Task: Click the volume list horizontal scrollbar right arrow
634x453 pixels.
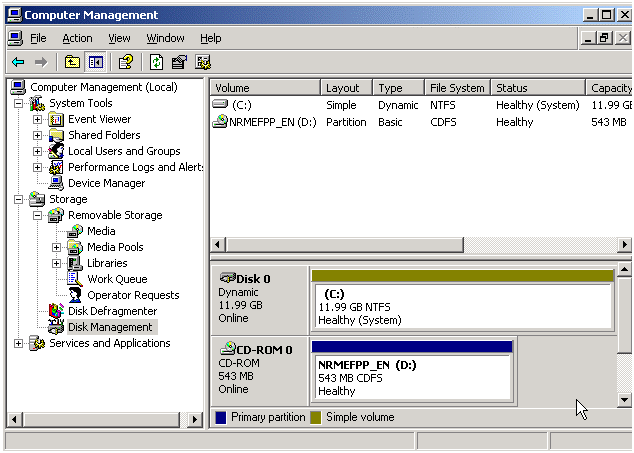Action: (x=625, y=245)
